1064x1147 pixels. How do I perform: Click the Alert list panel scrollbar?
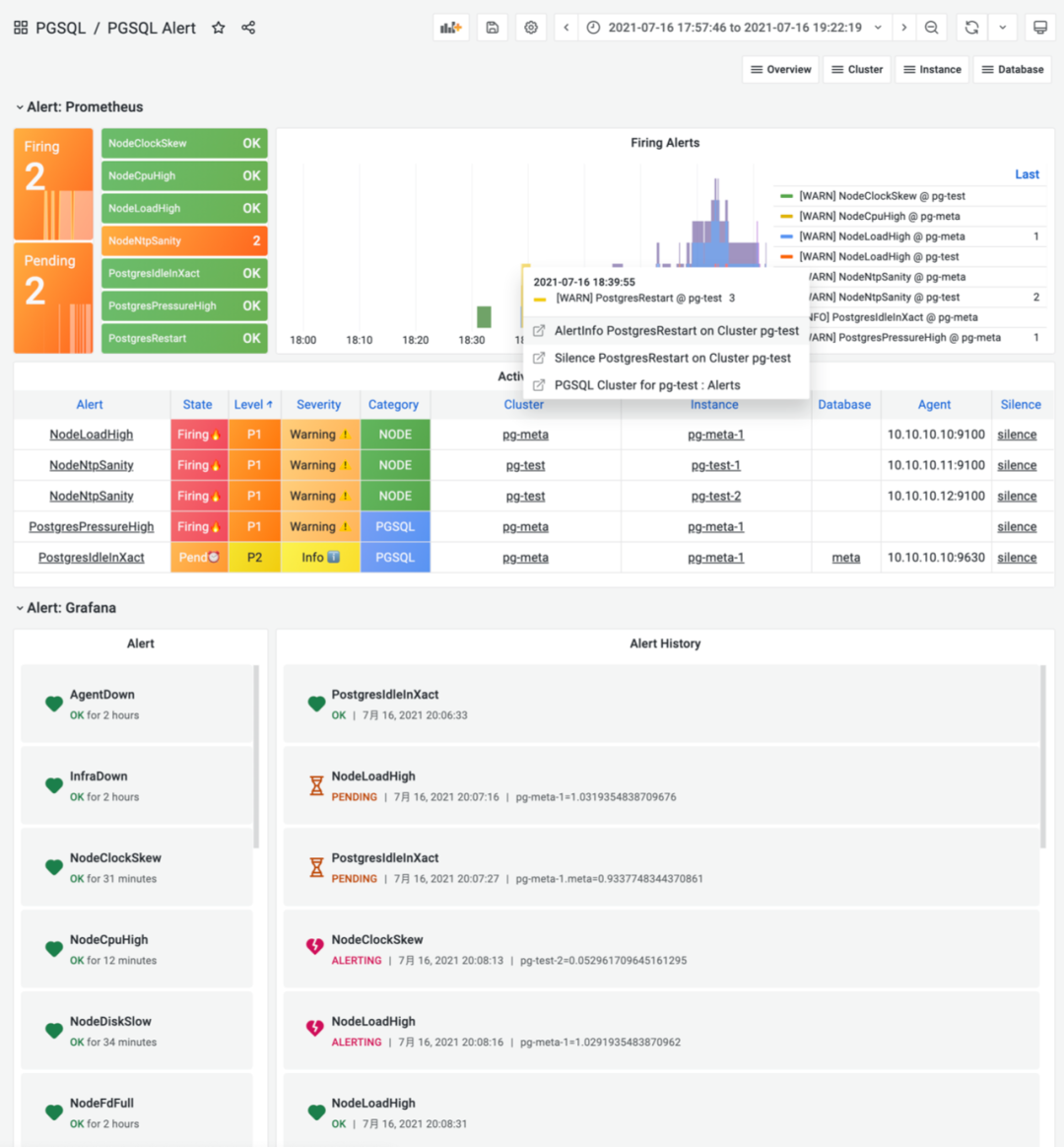click(x=256, y=757)
